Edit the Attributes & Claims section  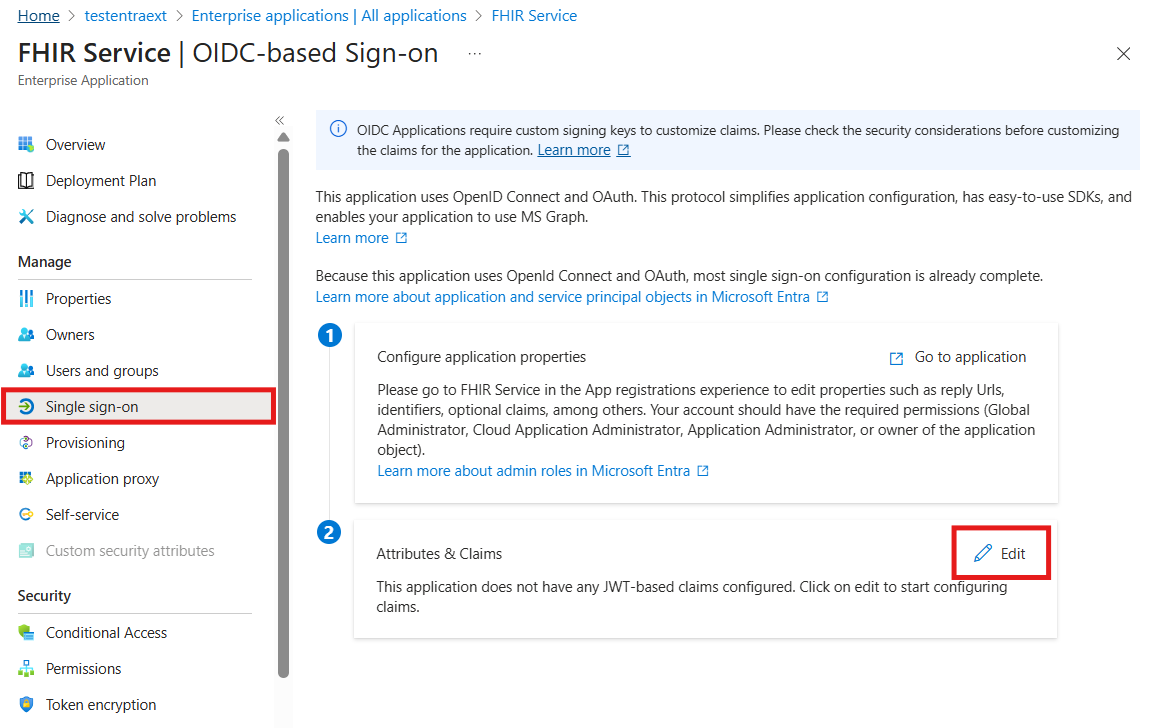[1000, 552]
